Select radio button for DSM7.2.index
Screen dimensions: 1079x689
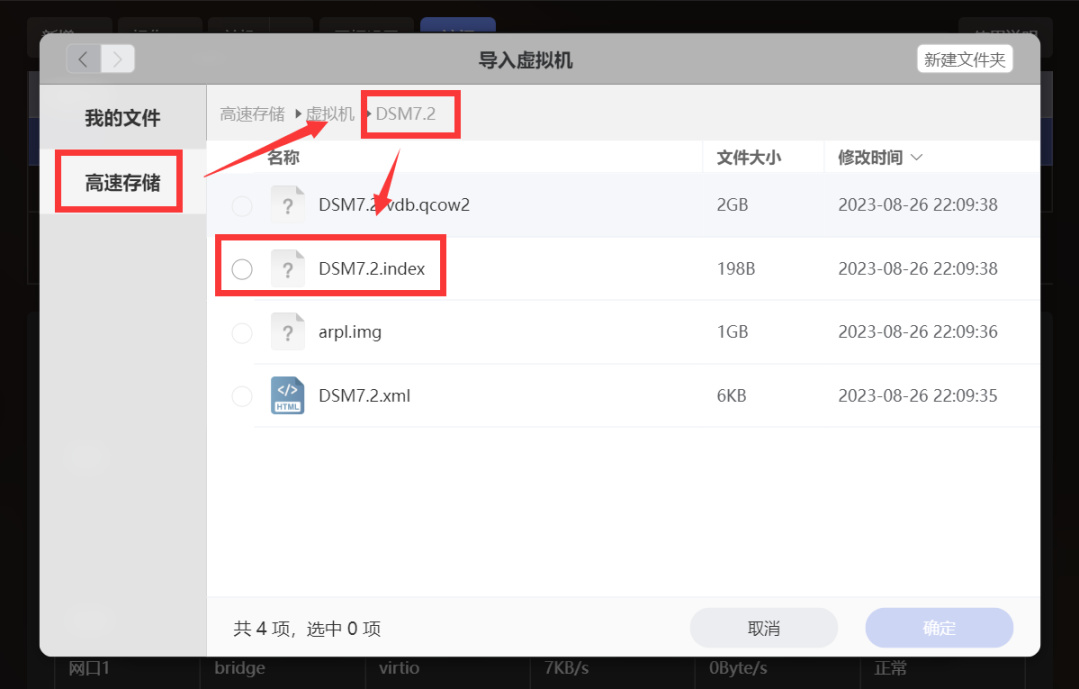click(x=242, y=269)
